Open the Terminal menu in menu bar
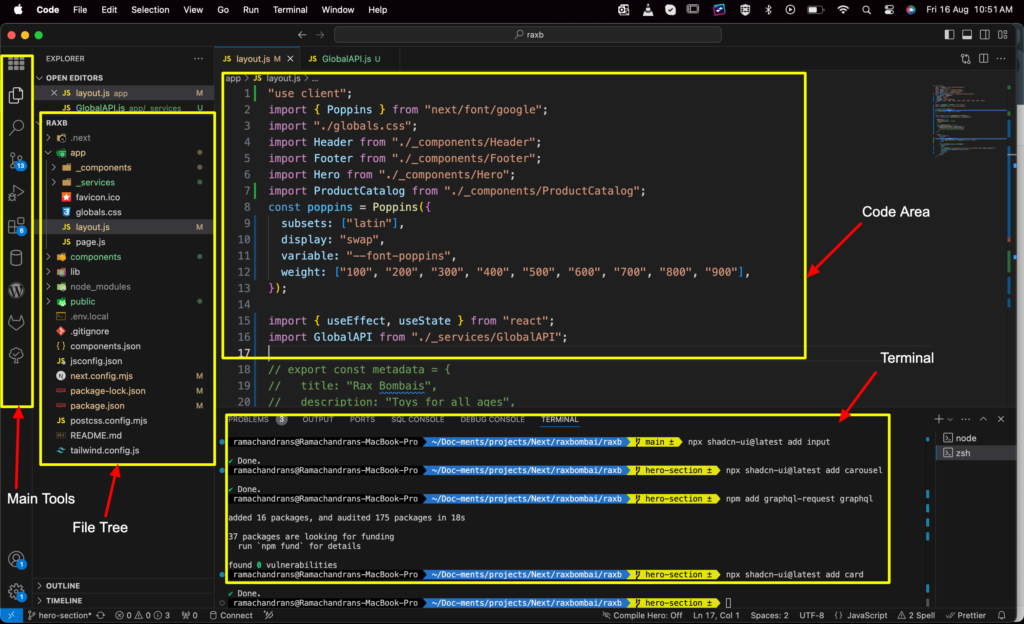This screenshot has height=624, width=1024. coord(290,9)
